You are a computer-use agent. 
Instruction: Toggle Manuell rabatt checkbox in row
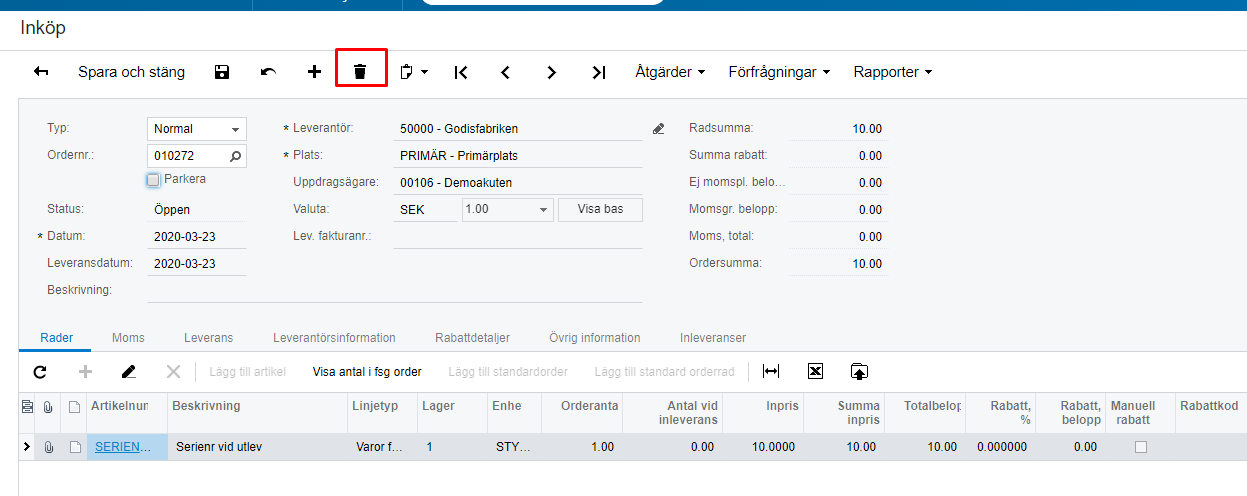1140,447
